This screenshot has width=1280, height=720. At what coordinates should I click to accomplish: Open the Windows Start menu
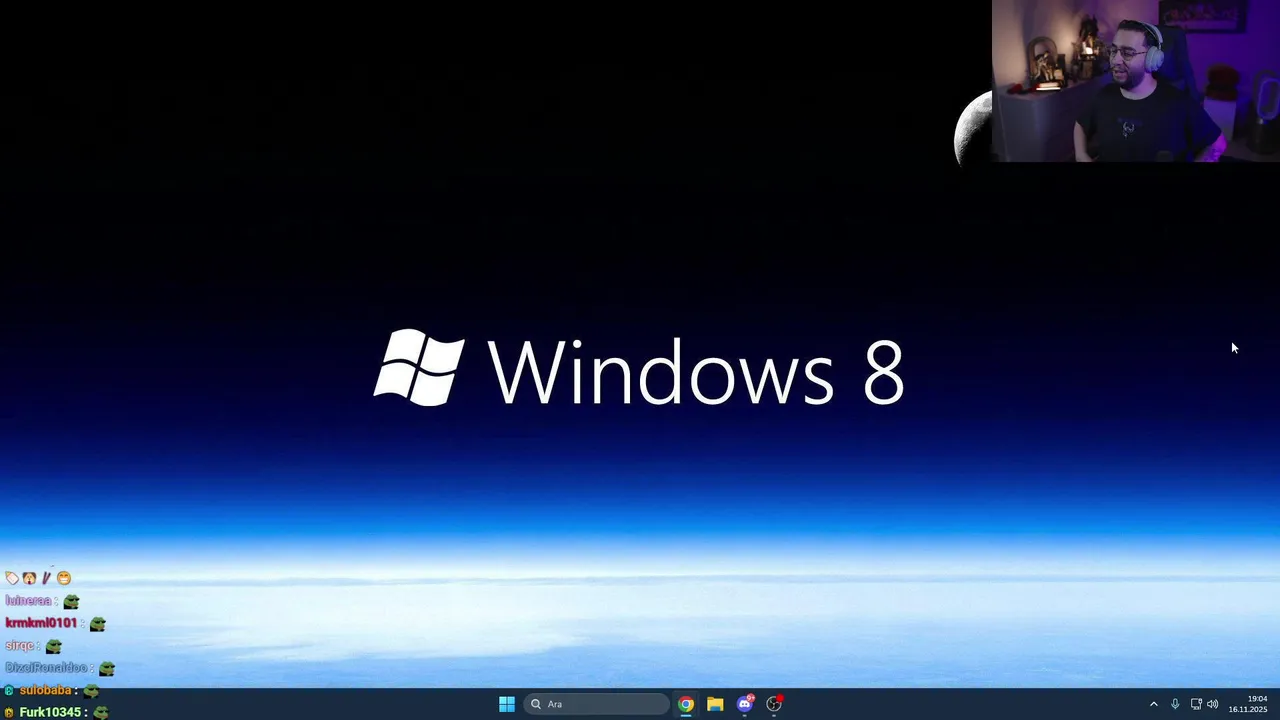pyautogui.click(x=507, y=704)
